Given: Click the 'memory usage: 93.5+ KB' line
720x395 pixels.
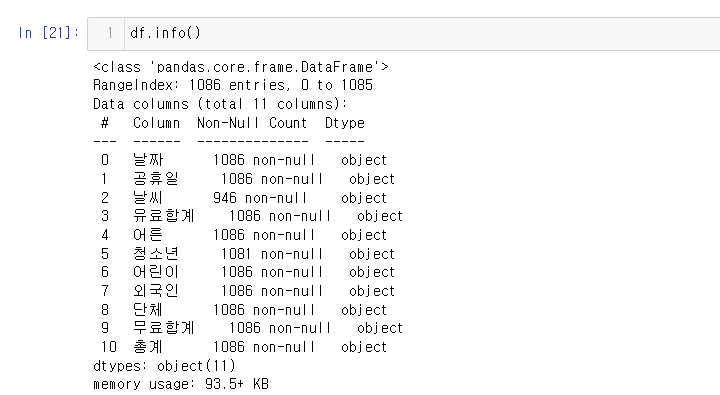Looking at the screenshot, I should click(181, 384).
